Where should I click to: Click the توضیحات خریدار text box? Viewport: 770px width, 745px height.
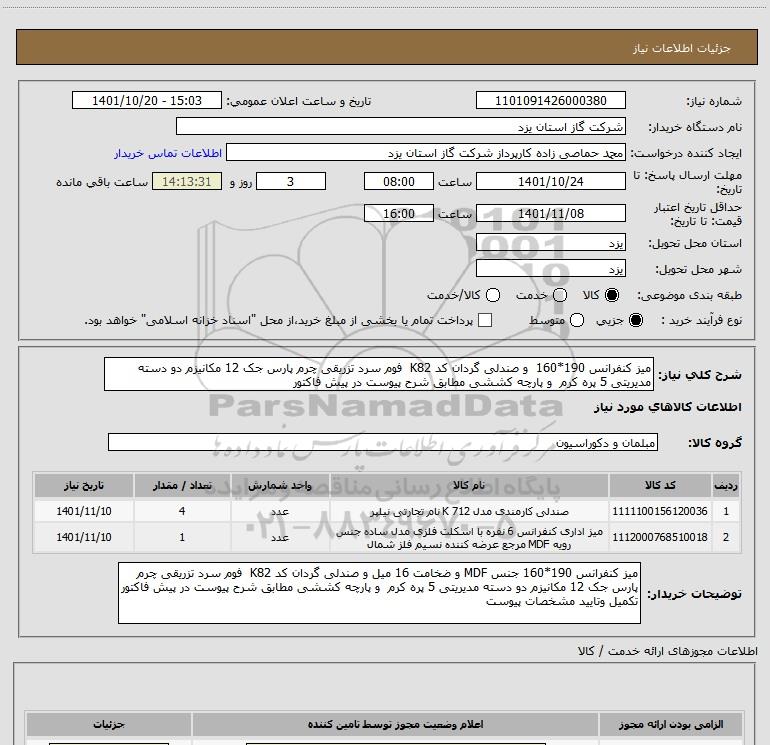(x=379, y=593)
